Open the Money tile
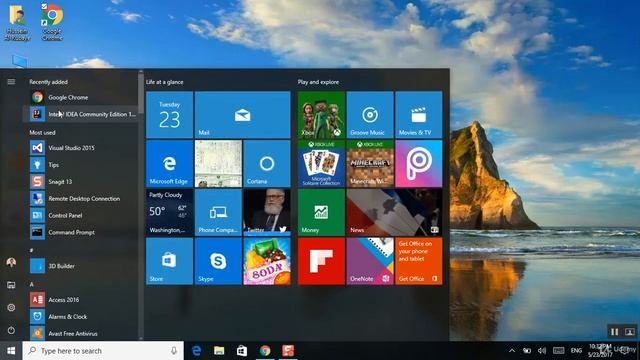 click(x=321, y=212)
